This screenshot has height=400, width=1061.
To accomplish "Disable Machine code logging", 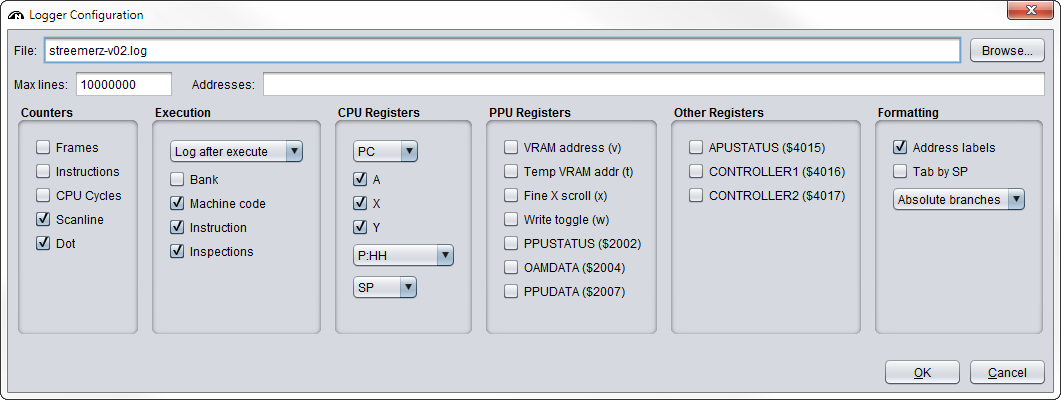I will coord(177,203).
